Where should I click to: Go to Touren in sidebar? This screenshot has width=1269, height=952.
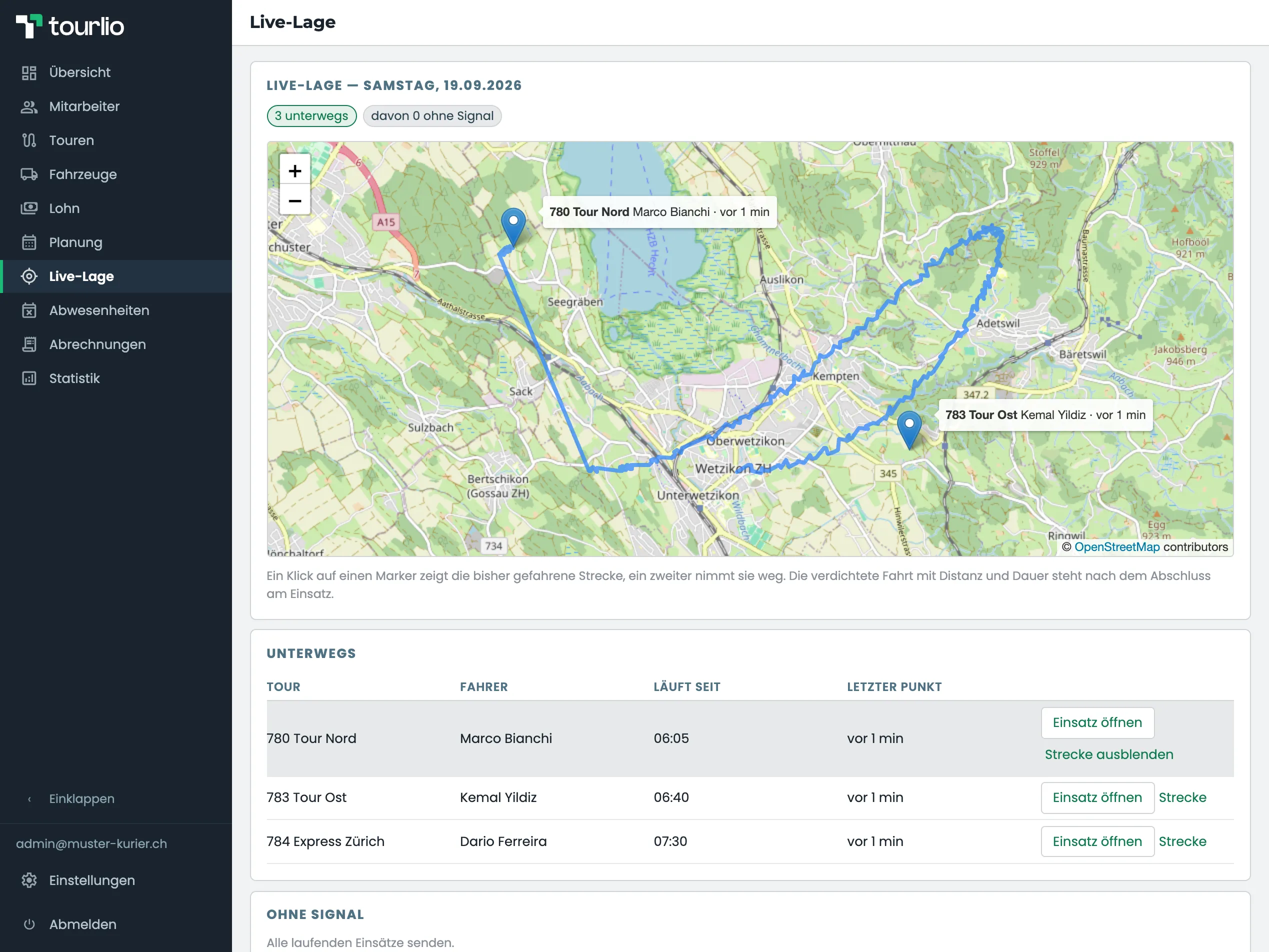point(116,140)
